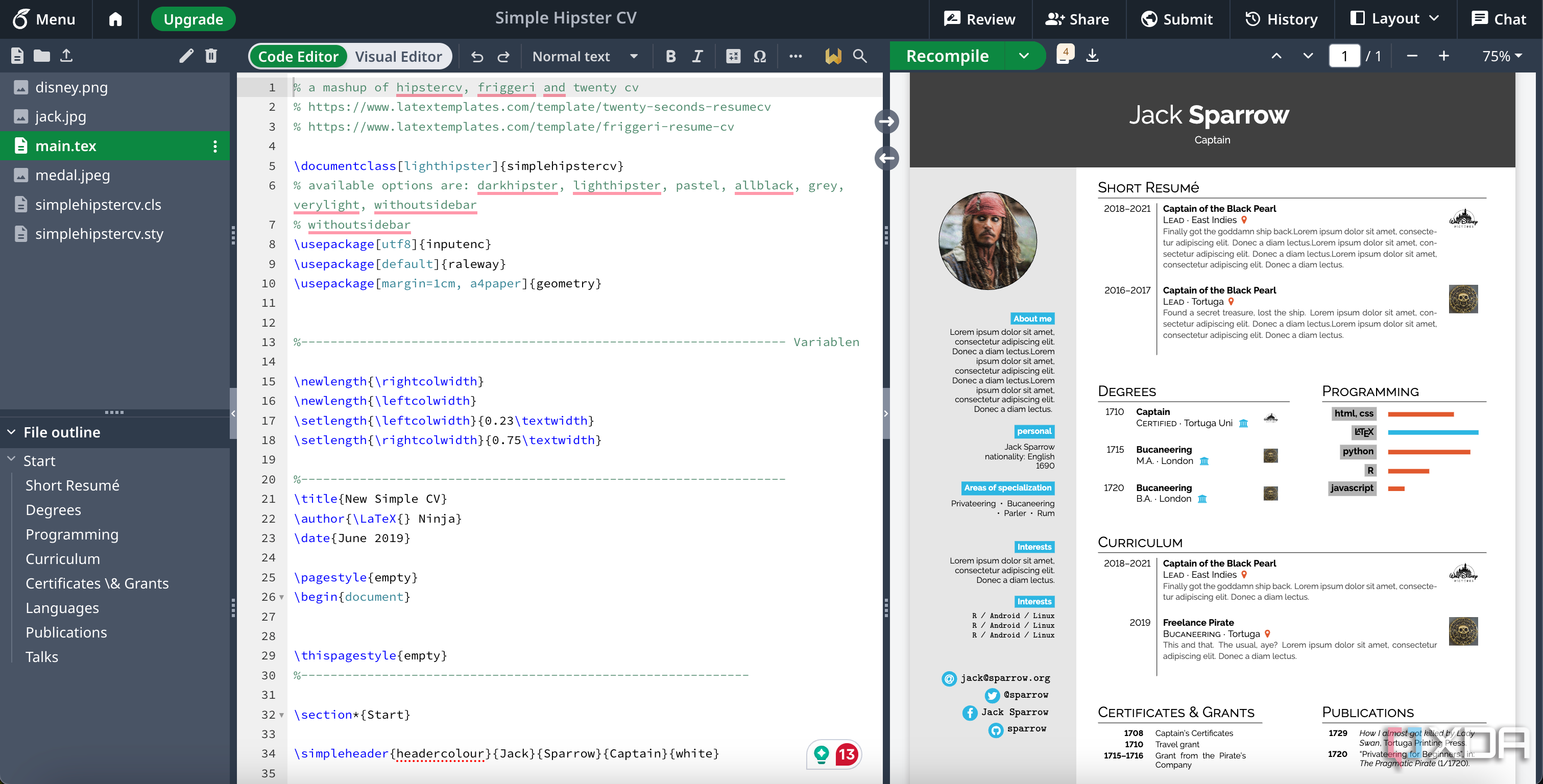Click the bold formatting icon
This screenshot has height=784, width=1543.
point(670,56)
